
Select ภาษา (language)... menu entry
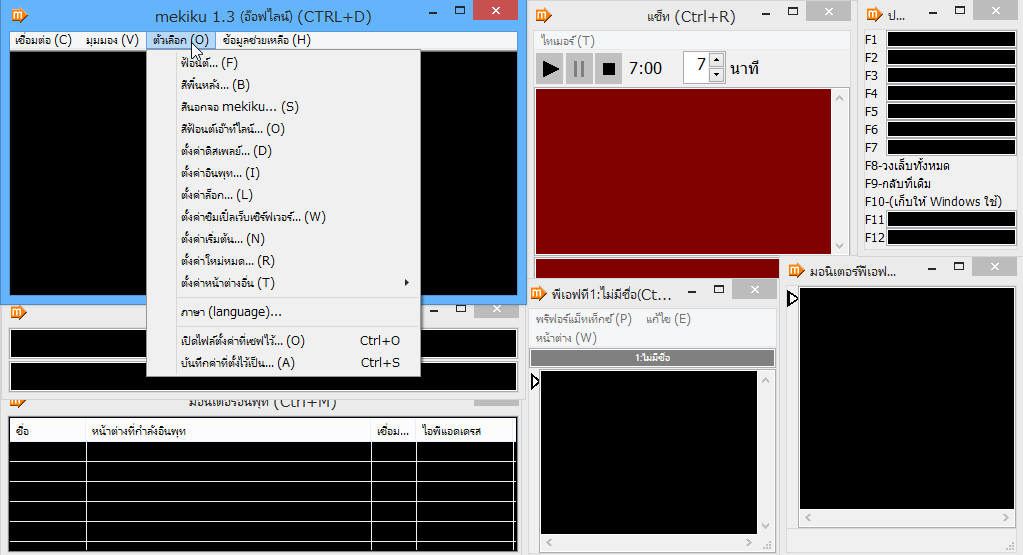[x=231, y=312]
